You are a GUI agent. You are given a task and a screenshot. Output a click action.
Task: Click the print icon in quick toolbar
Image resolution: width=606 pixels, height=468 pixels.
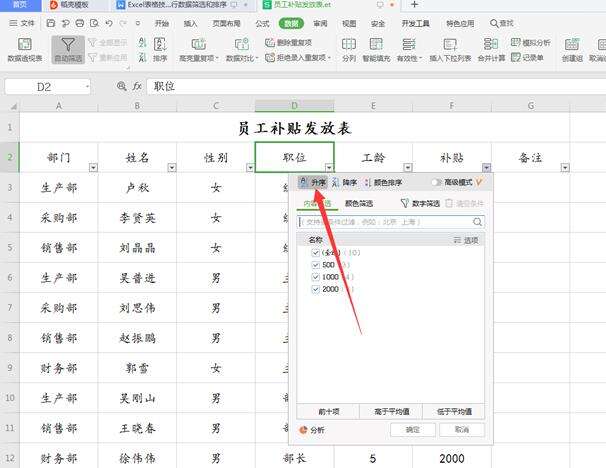[x=80, y=23]
